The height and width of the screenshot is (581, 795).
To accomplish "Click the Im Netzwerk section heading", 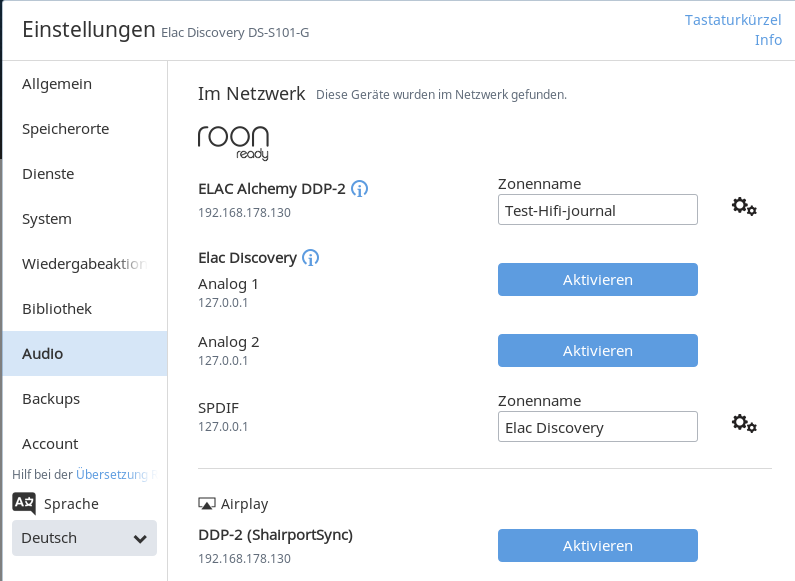I will coord(251,94).
